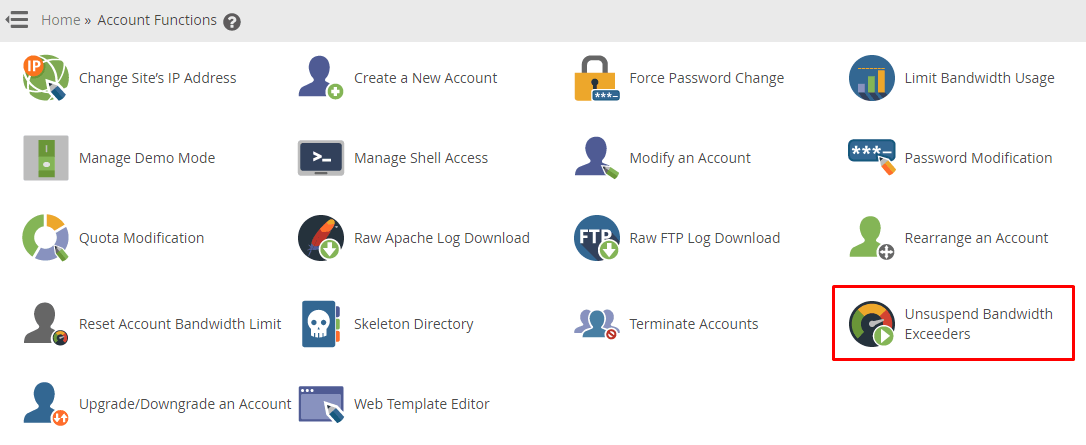The height and width of the screenshot is (445, 1086).
Task: Open the Terminate Accounts icon
Action: [596, 324]
